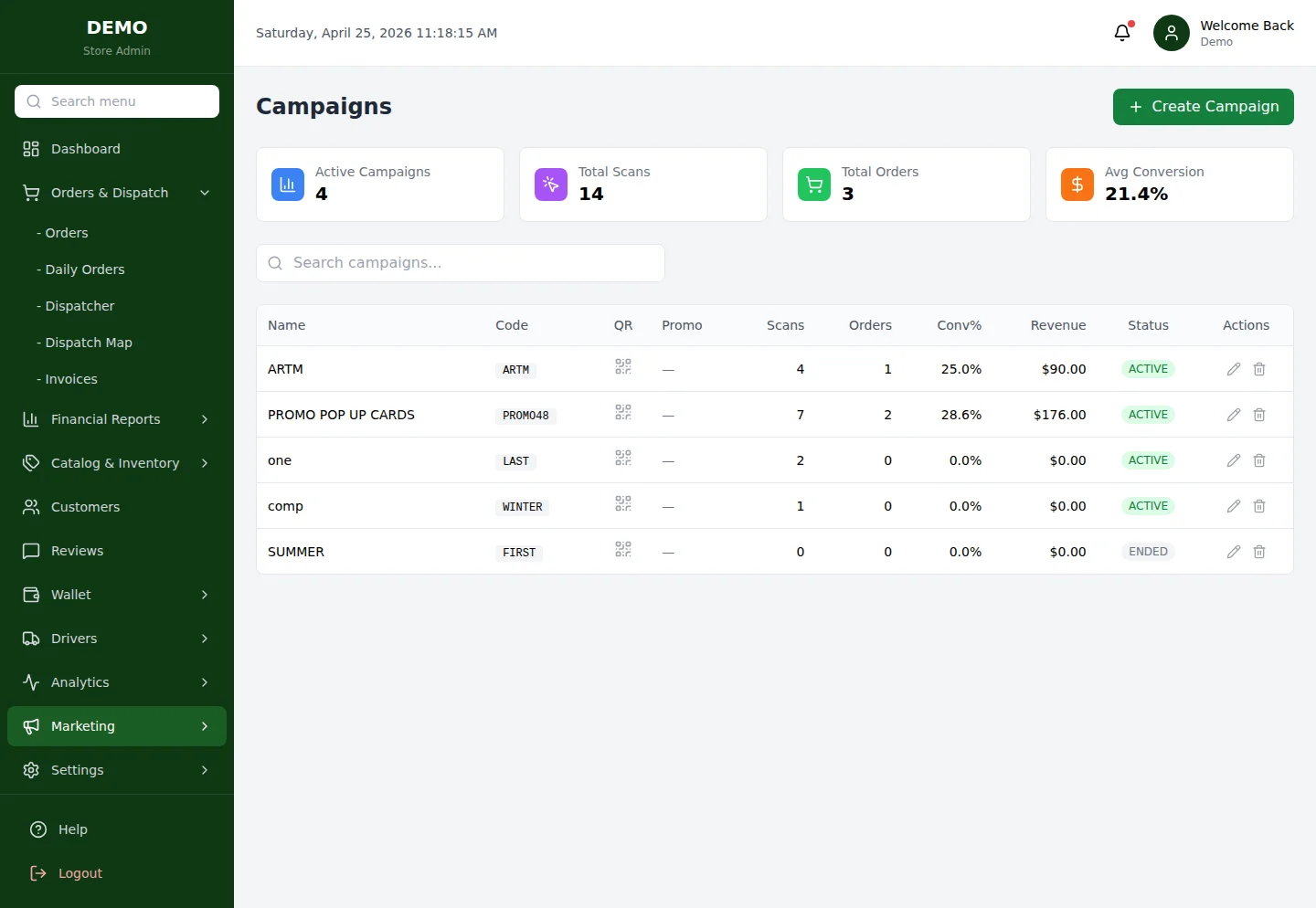
Task: Collapse the Settings chevron
Action: click(203, 770)
